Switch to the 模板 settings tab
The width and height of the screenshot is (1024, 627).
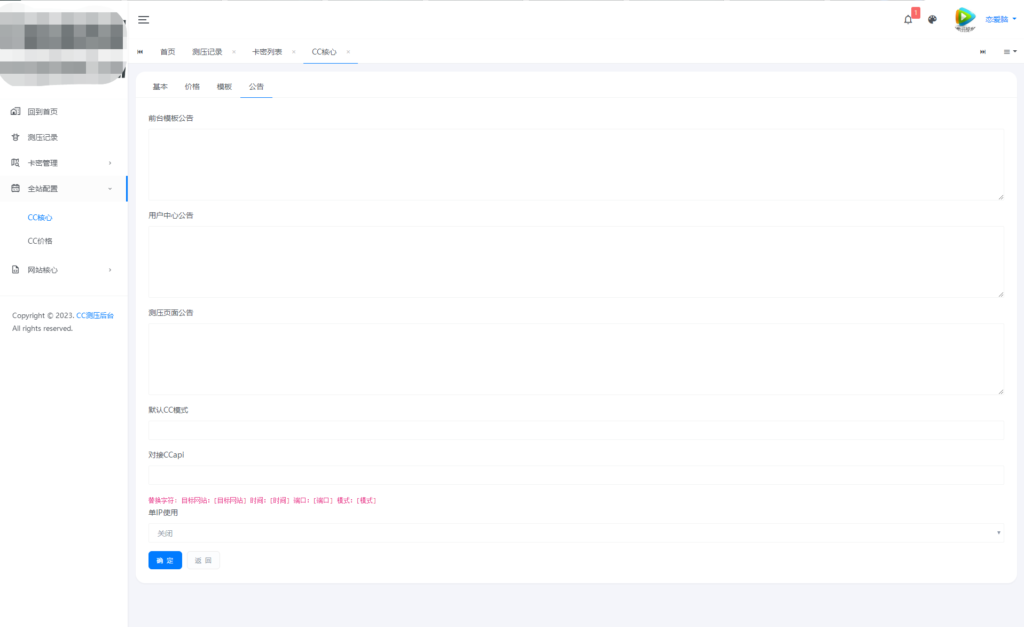point(224,87)
